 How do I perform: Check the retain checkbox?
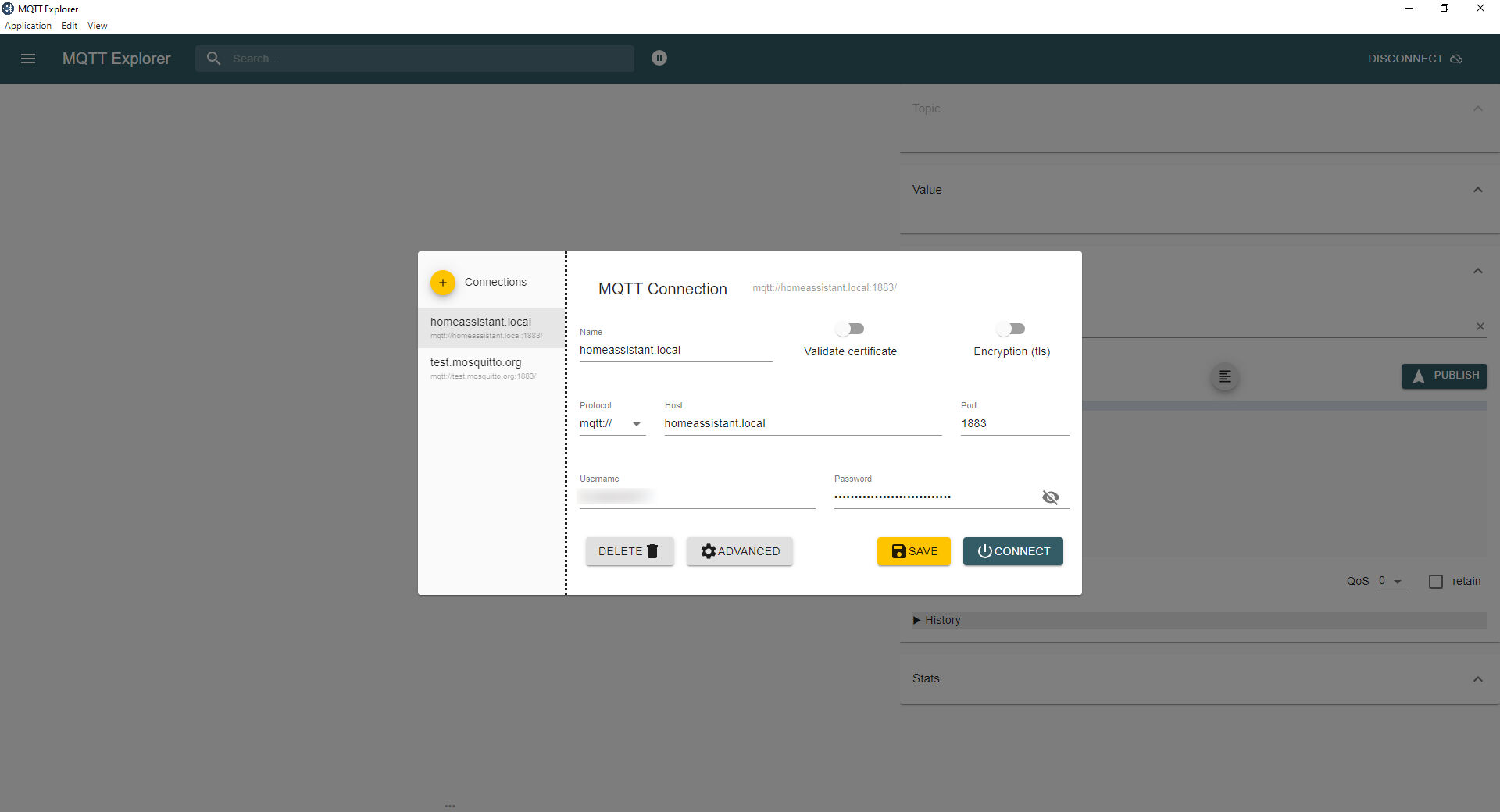[1435, 582]
